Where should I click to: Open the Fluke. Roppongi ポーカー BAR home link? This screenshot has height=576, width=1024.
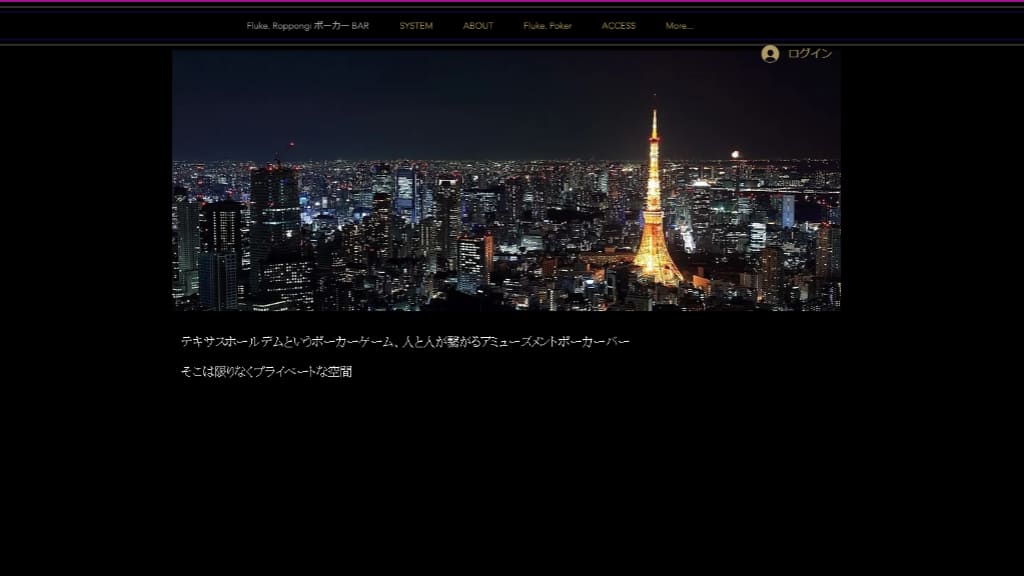(x=308, y=26)
